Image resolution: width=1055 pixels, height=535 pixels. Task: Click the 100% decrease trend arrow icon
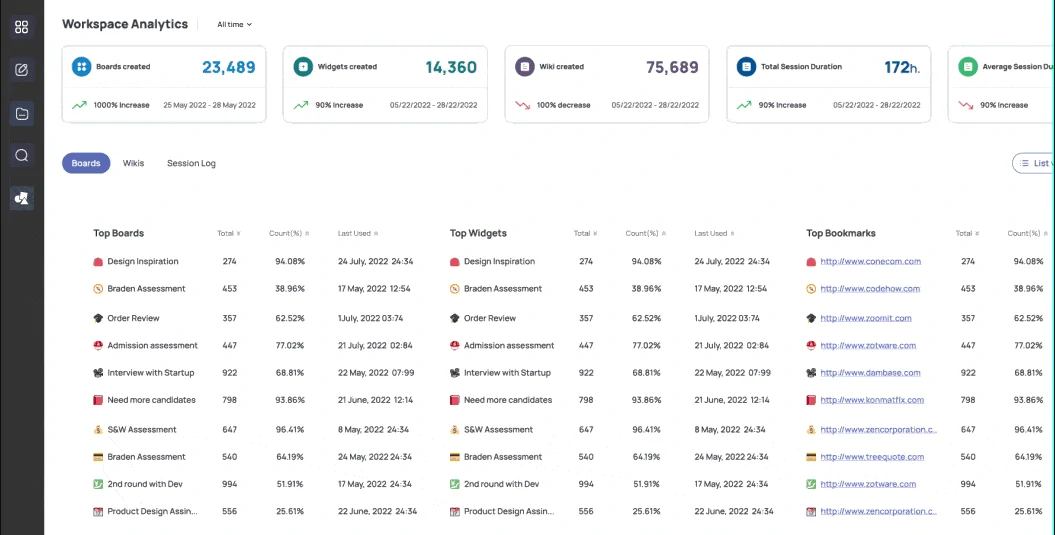click(x=523, y=105)
